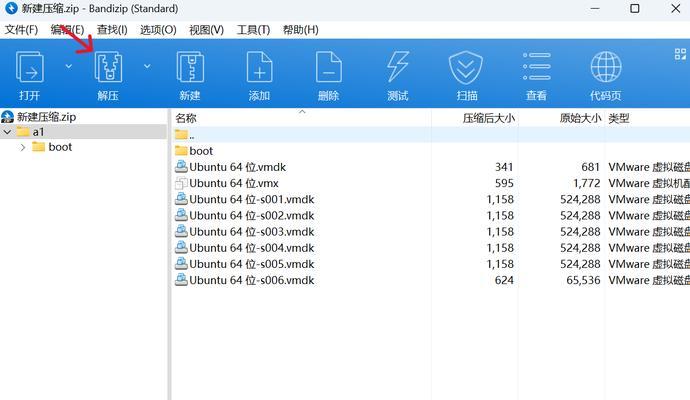Open the 查找(I) menu
This screenshot has width=690, height=400.
pos(112,30)
